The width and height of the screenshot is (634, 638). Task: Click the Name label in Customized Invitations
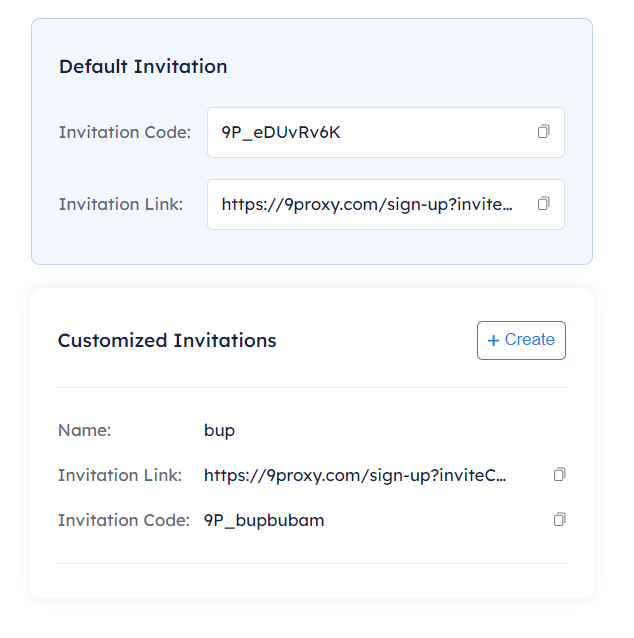(x=84, y=431)
